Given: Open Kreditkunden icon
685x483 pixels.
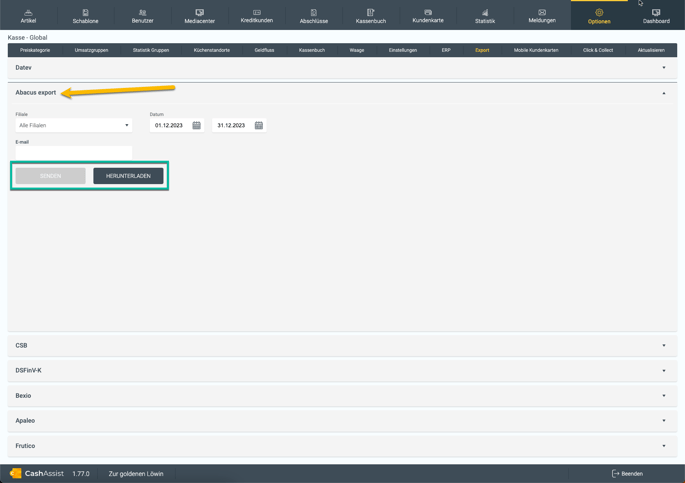Looking at the screenshot, I should [x=257, y=12].
